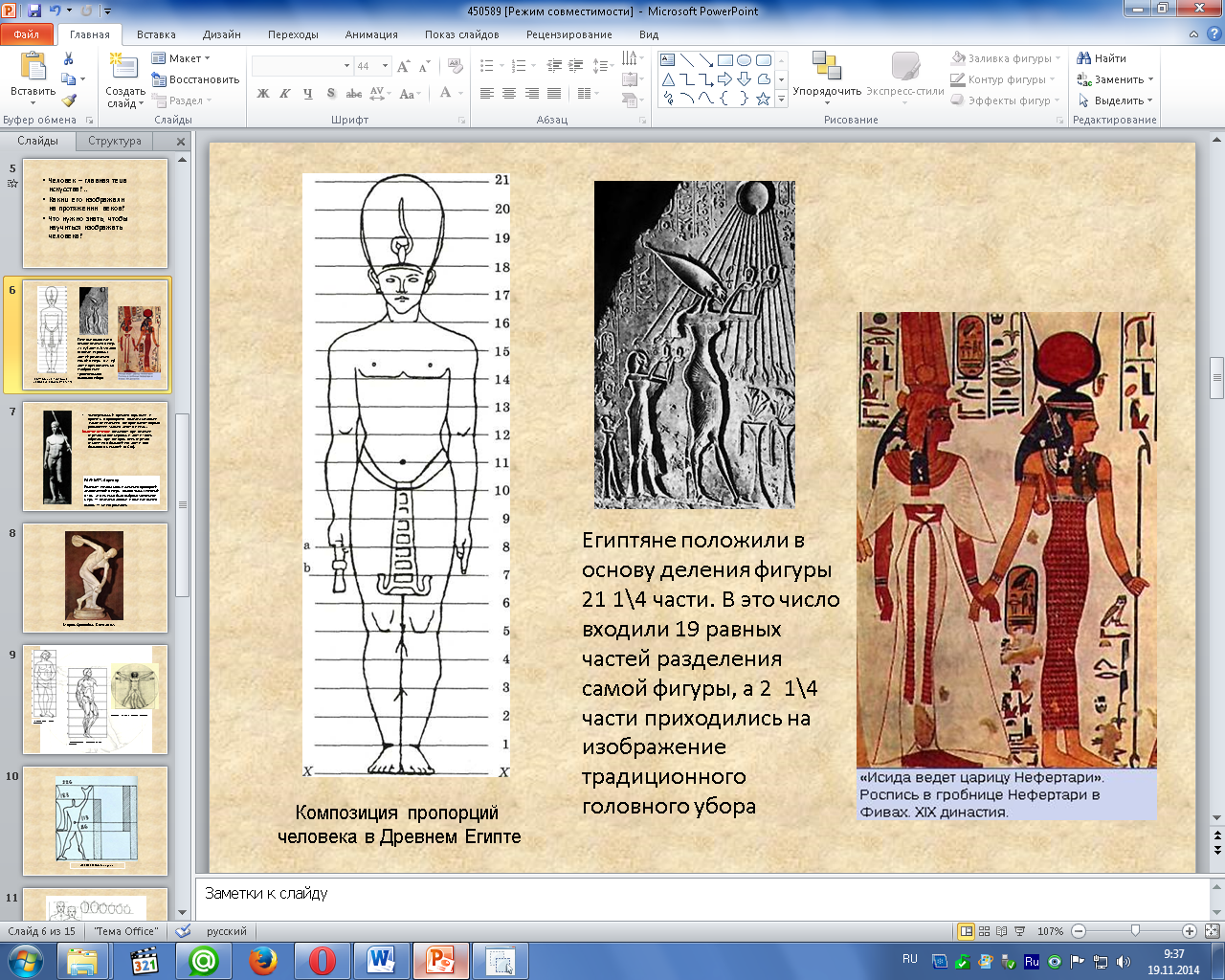This screenshot has height=980, width=1225.
Task: Switch to slide sorter view icon
Action: (985, 931)
